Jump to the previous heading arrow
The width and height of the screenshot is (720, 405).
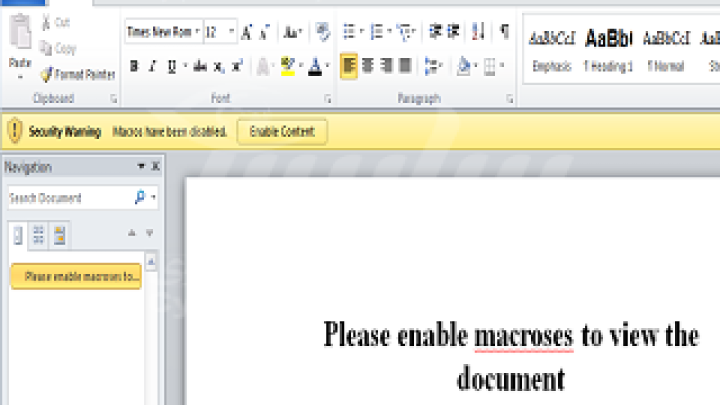click(x=132, y=233)
